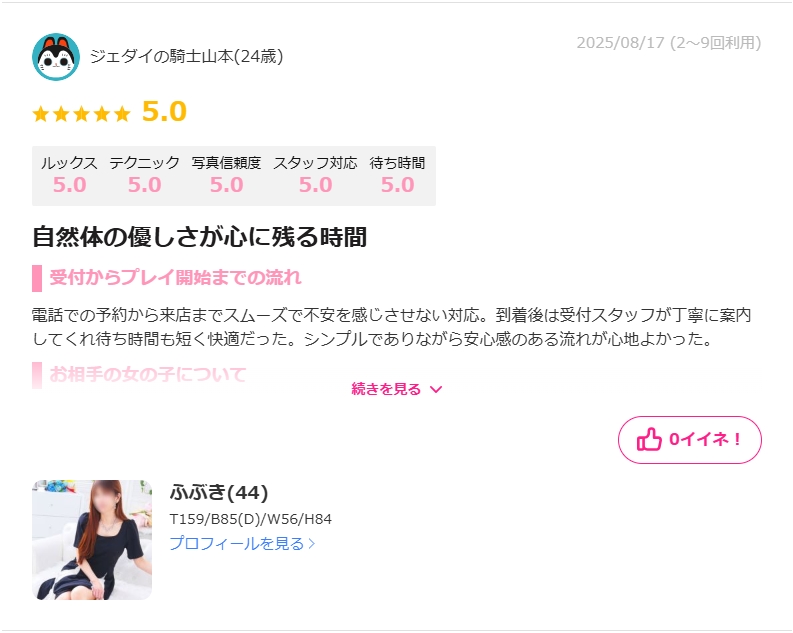Expand the review with 続きを見る
The image size is (793, 633).
click(x=396, y=389)
